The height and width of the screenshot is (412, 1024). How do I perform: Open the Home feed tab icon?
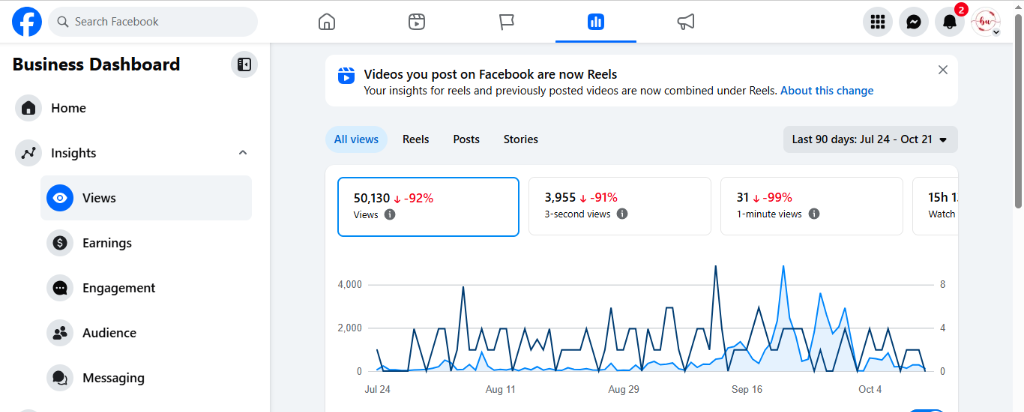coord(327,22)
